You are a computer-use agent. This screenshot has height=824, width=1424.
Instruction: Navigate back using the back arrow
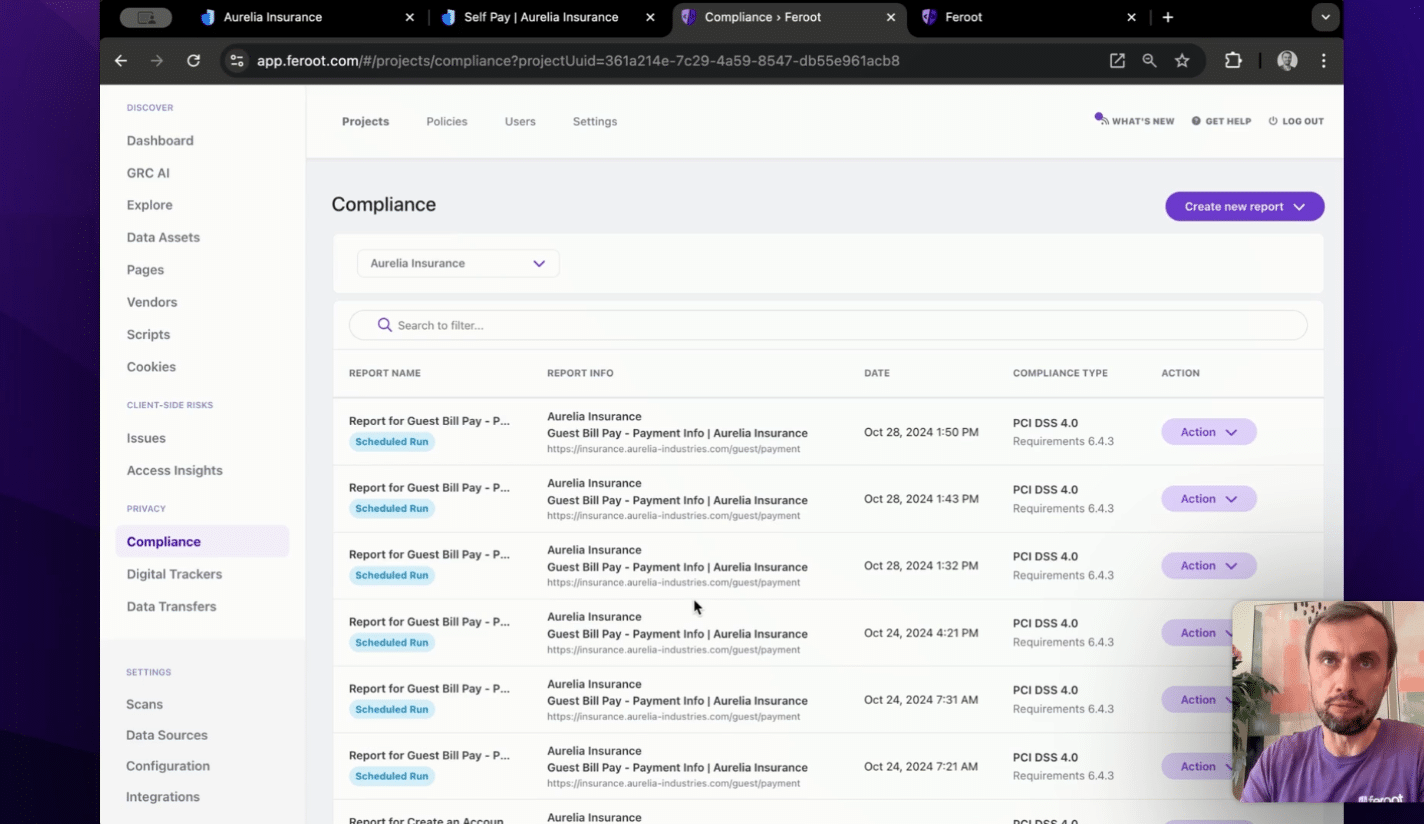120,60
